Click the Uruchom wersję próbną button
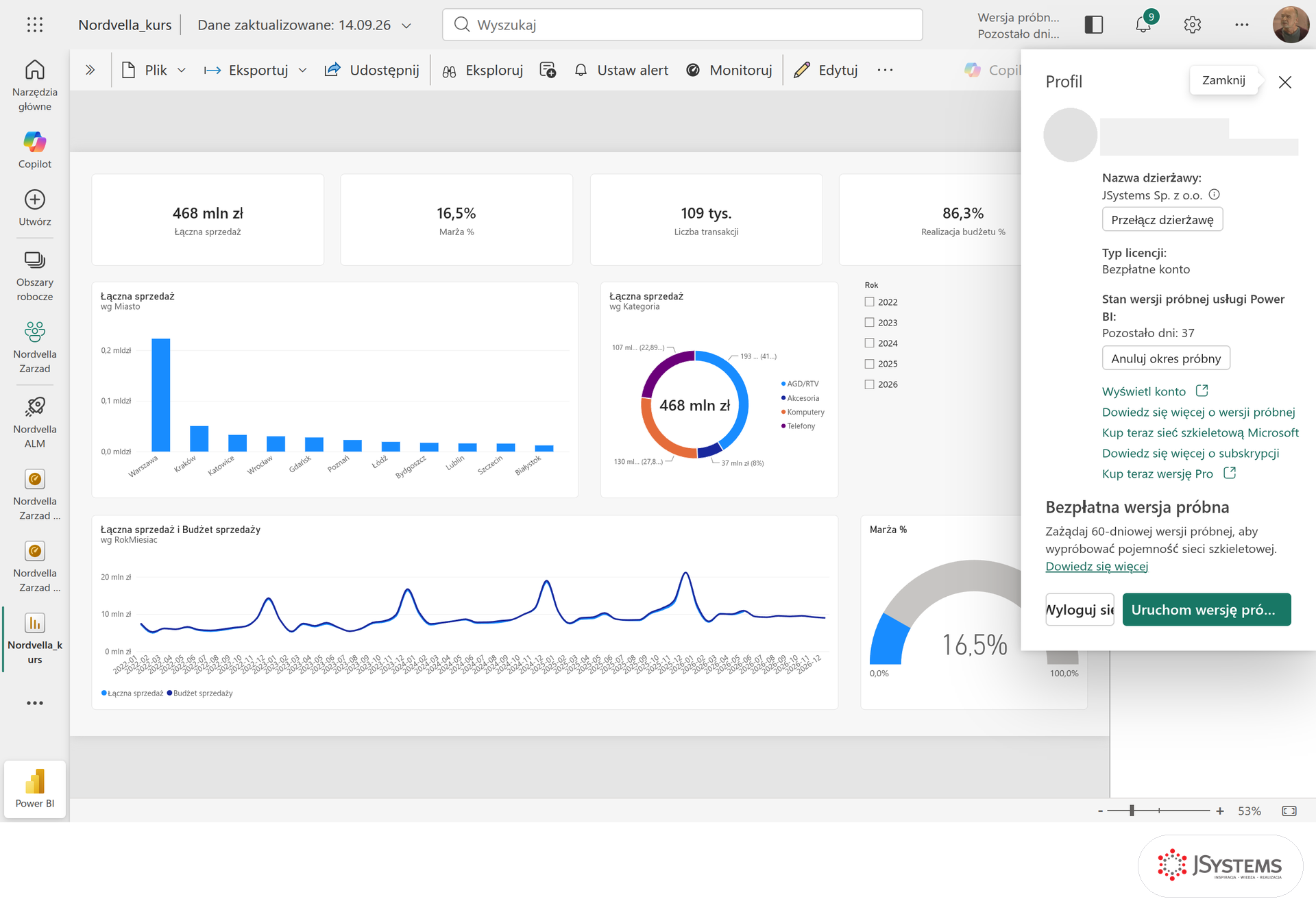 click(x=1206, y=609)
